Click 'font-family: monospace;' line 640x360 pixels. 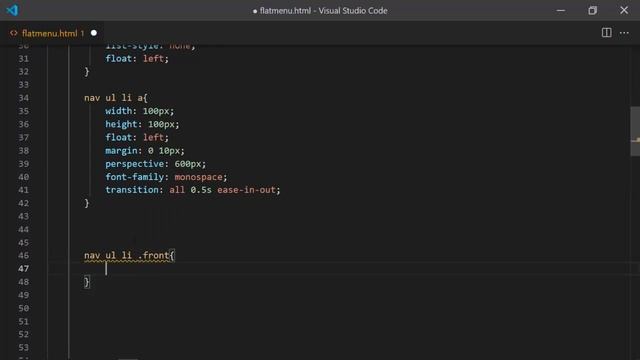pyautogui.click(x=166, y=177)
